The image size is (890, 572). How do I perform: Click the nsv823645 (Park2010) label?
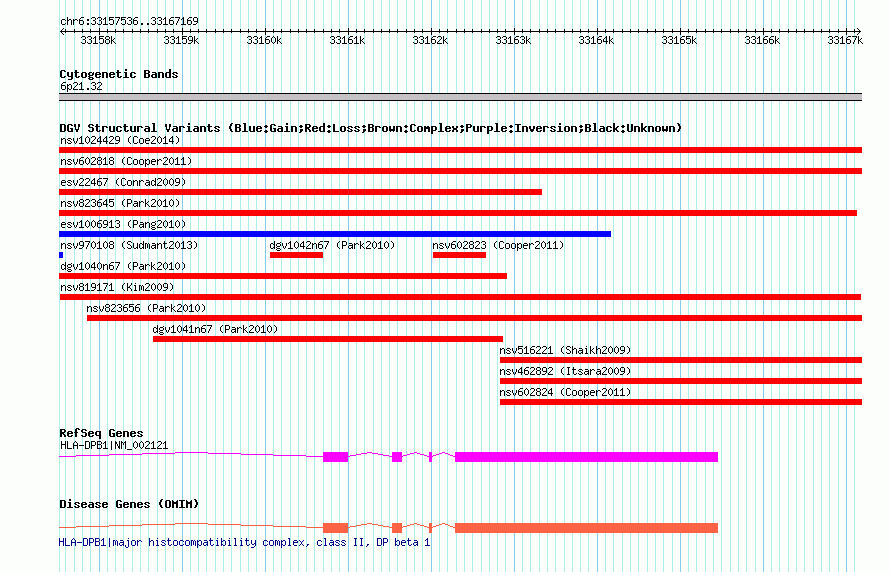click(x=120, y=203)
